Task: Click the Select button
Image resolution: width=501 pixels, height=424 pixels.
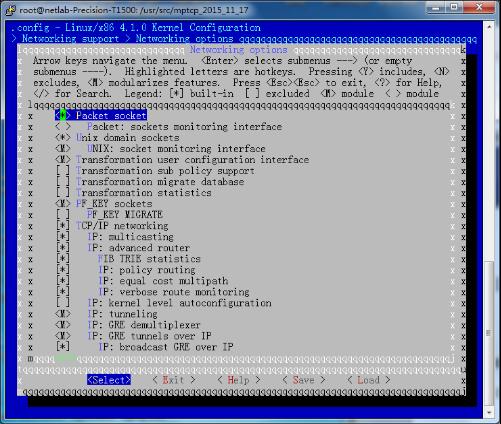Action: (x=109, y=380)
